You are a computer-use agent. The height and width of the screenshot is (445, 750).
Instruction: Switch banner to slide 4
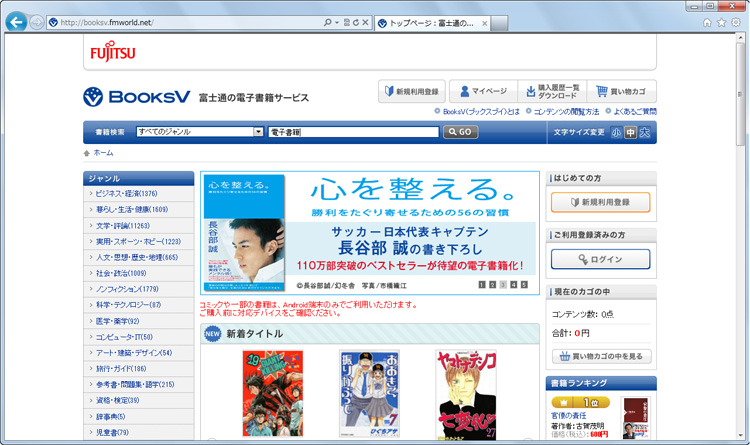point(514,285)
